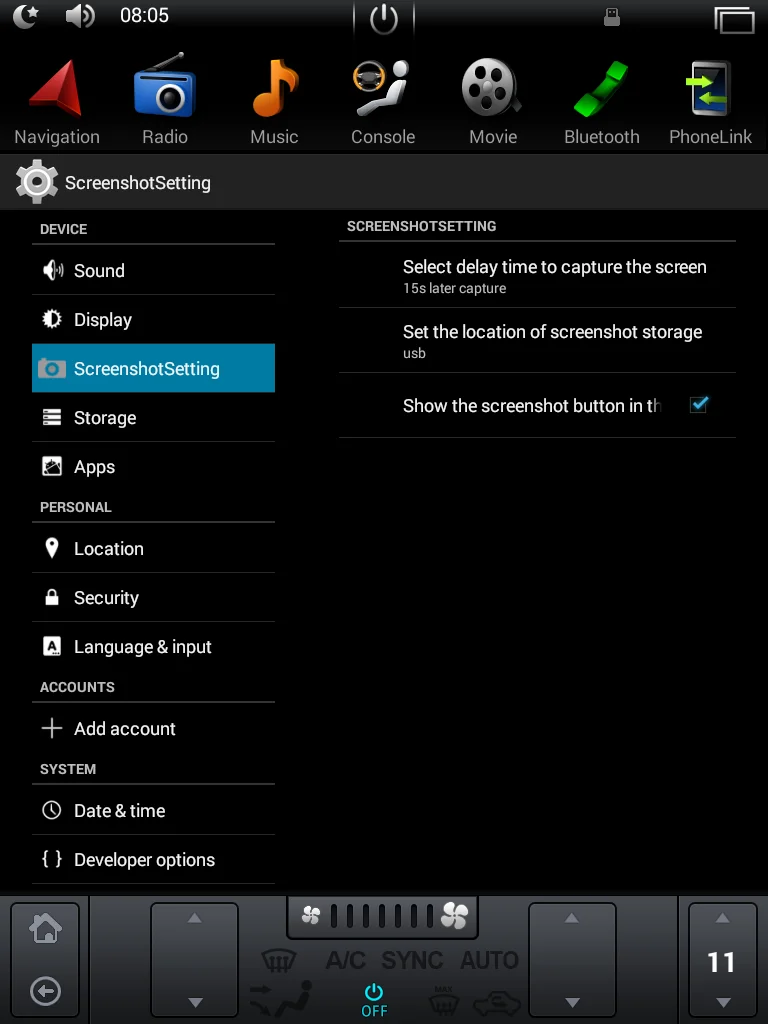Open the PhoneLink app
The height and width of the screenshot is (1024, 768).
709,88
